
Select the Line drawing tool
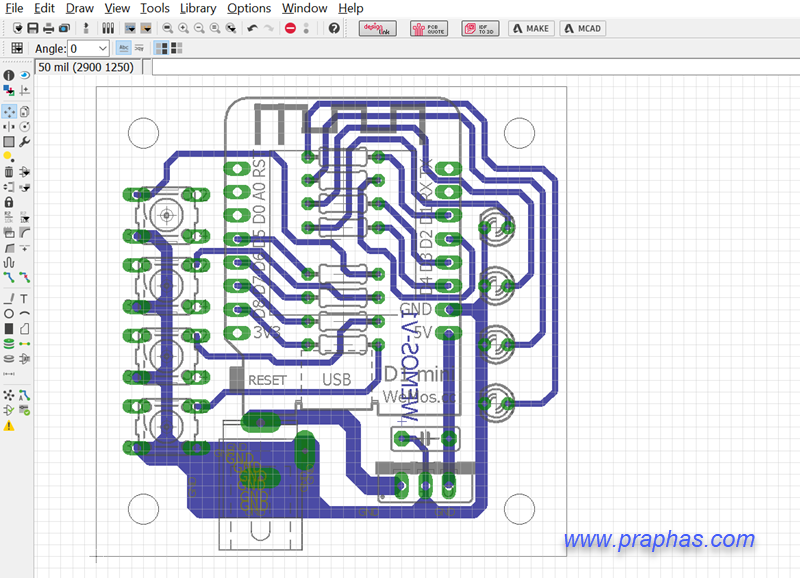coord(9,298)
